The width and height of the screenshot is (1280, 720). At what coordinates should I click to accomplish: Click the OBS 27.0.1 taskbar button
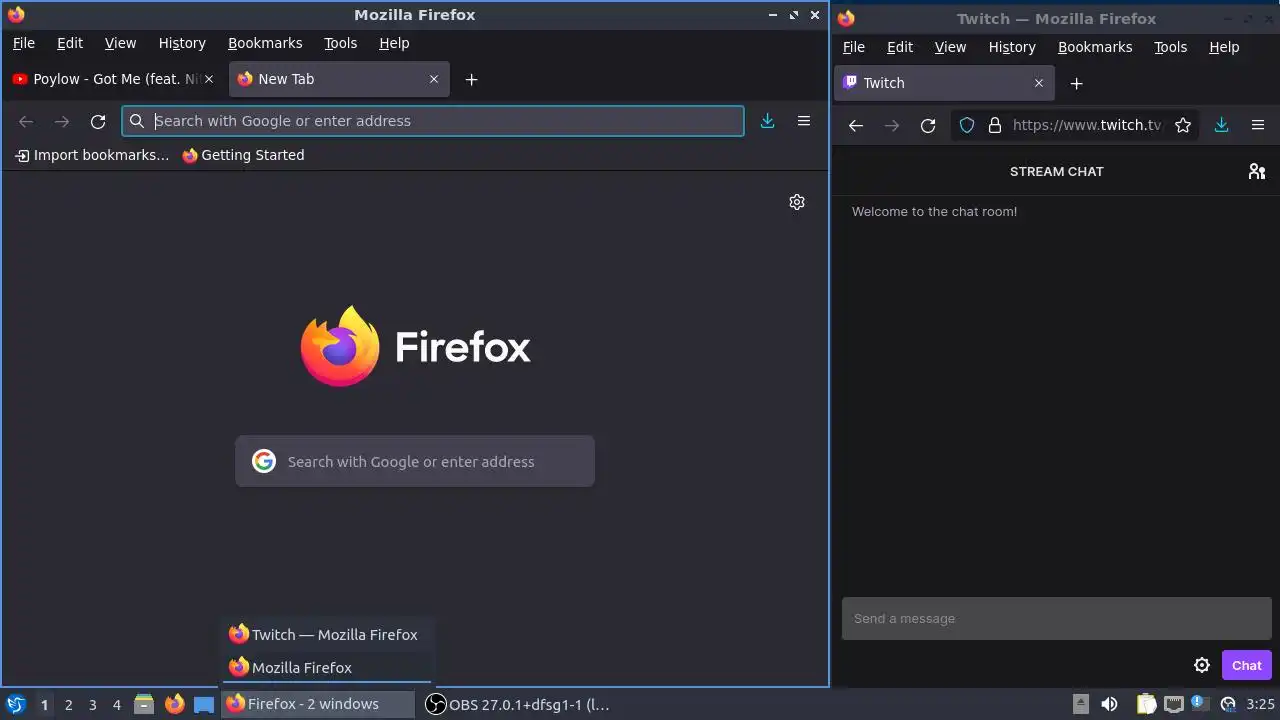point(518,704)
